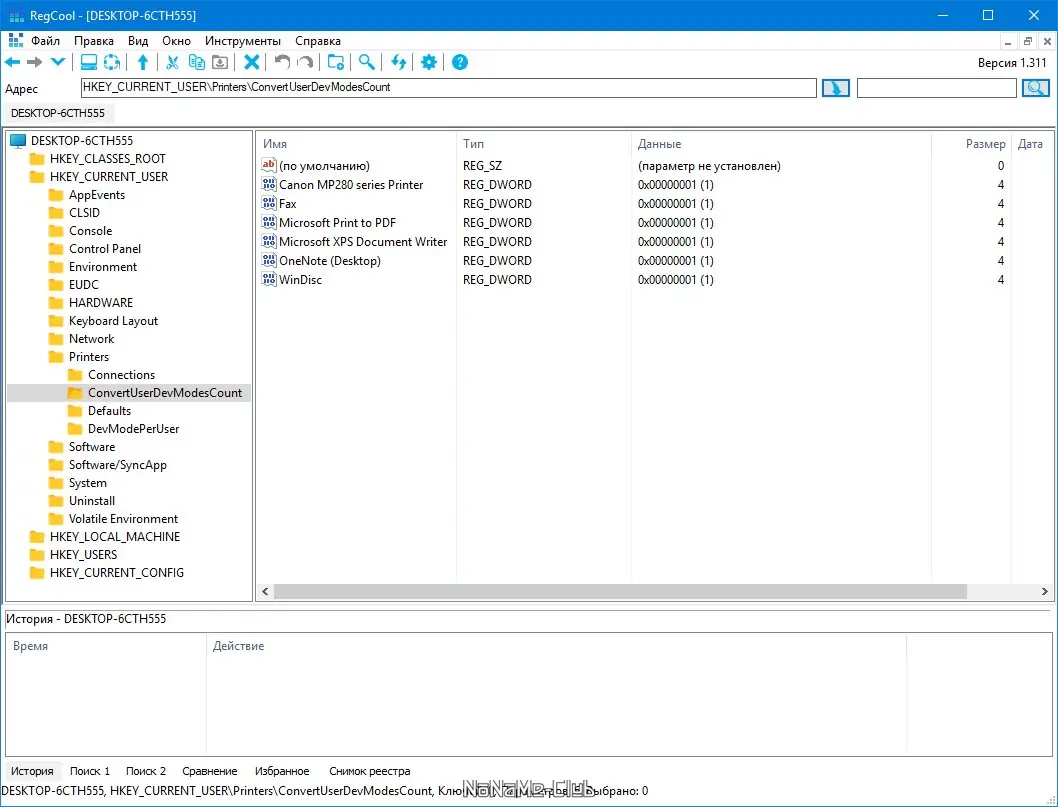Click the scissors cut icon
Image resolution: width=1058 pixels, height=807 pixels.
(173, 62)
